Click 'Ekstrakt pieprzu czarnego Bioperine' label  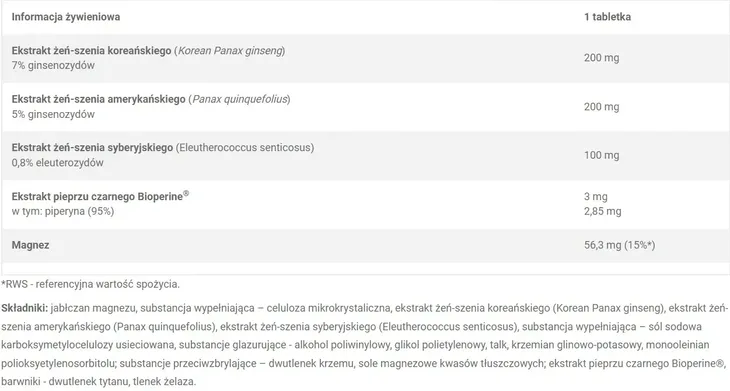100,196
